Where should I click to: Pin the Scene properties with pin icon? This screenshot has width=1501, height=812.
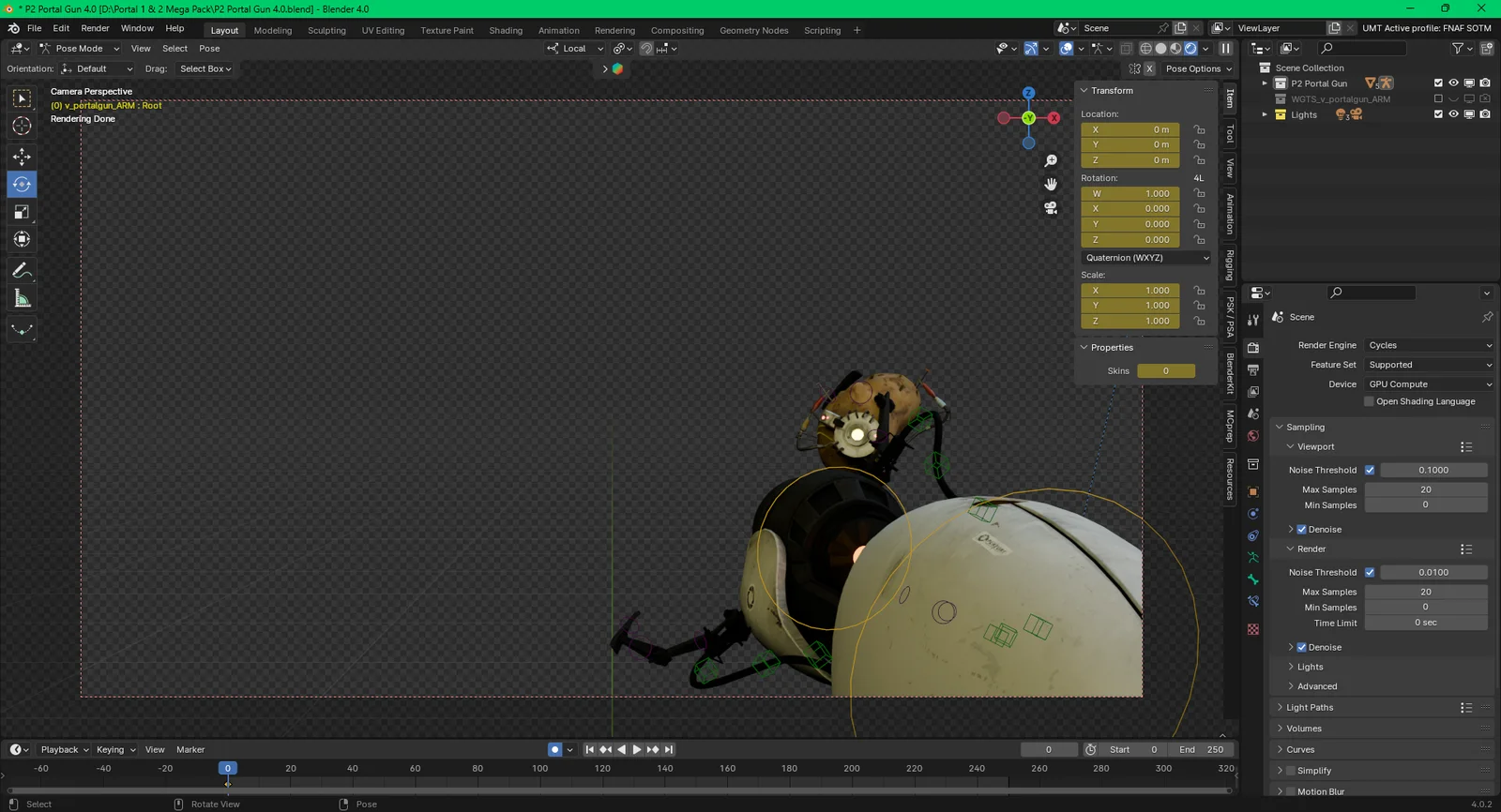(x=1487, y=317)
